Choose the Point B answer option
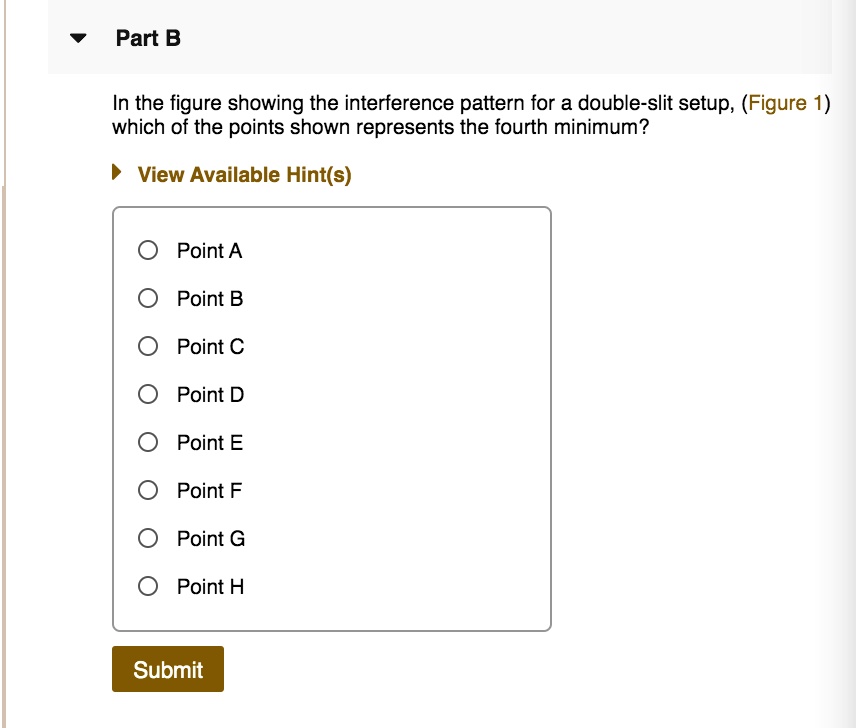 pyautogui.click(x=148, y=298)
